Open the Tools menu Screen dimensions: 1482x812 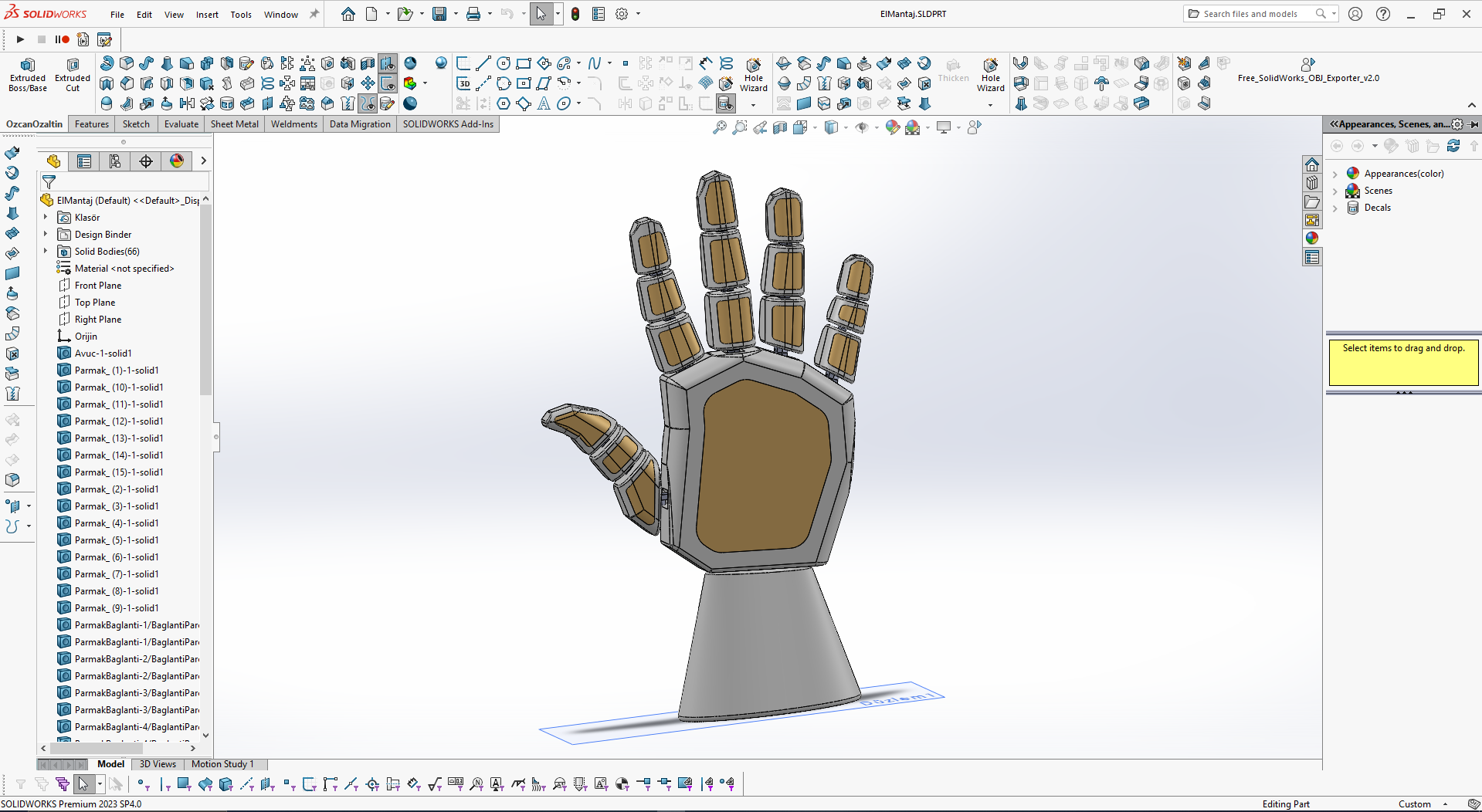(241, 14)
